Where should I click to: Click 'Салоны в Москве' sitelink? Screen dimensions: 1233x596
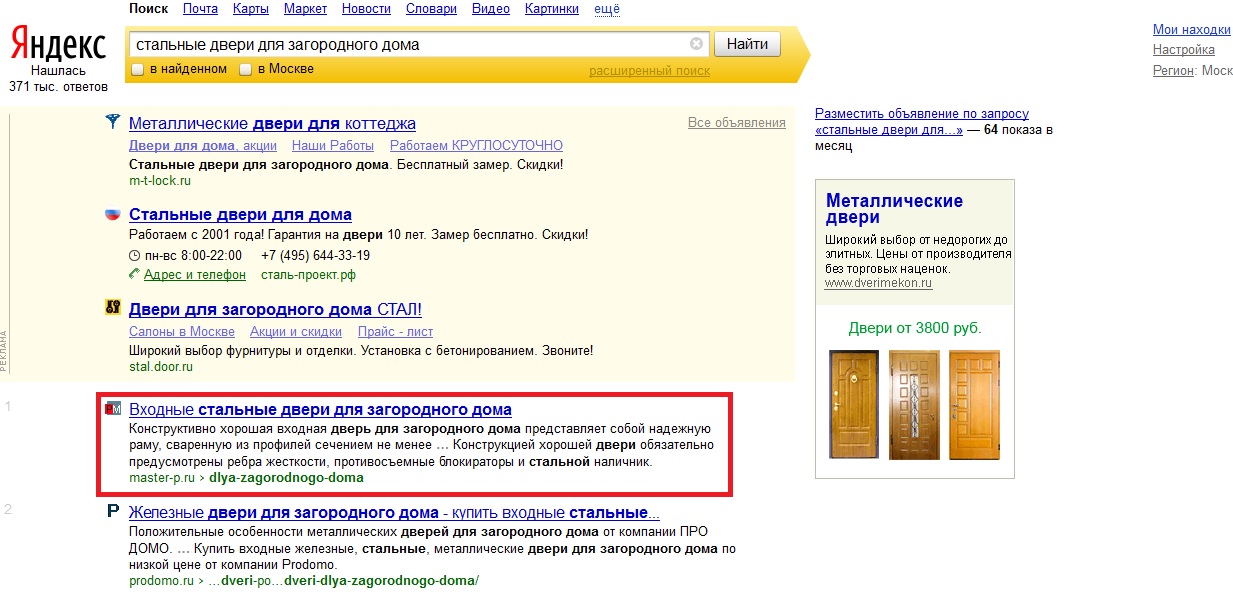click(x=182, y=332)
